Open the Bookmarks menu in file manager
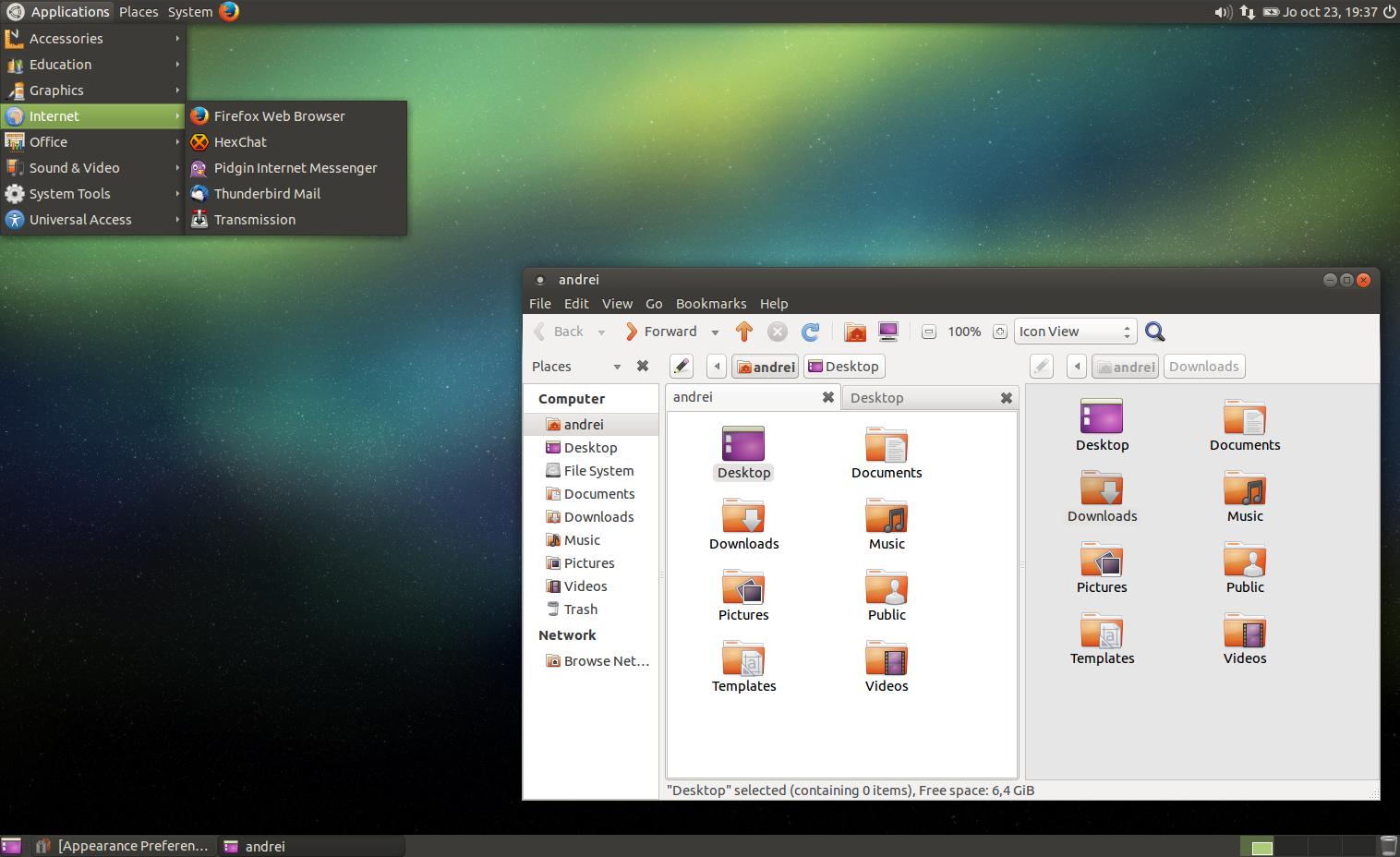The width and height of the screenshot is (1400, 857). pyautogui.click(x=711, y=304)
